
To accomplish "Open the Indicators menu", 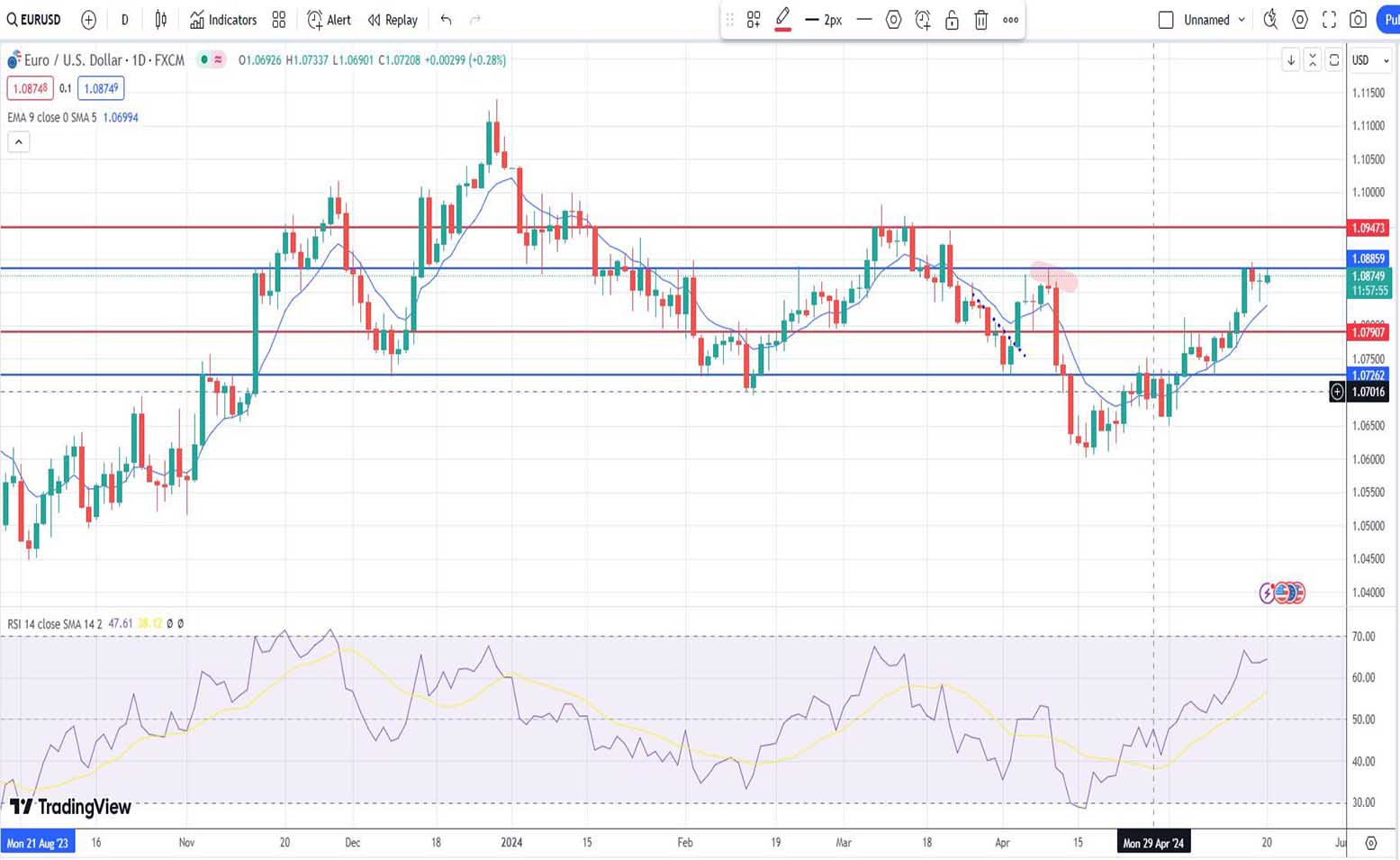I will pos(223,20).
